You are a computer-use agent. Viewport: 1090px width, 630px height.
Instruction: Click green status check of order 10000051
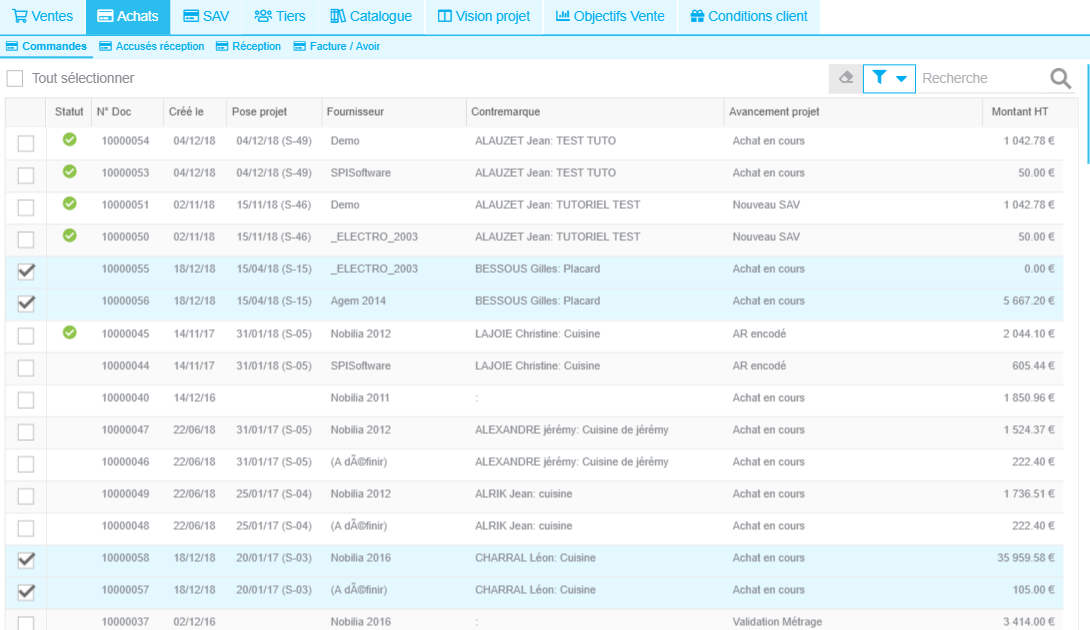[x=70, y=204]
